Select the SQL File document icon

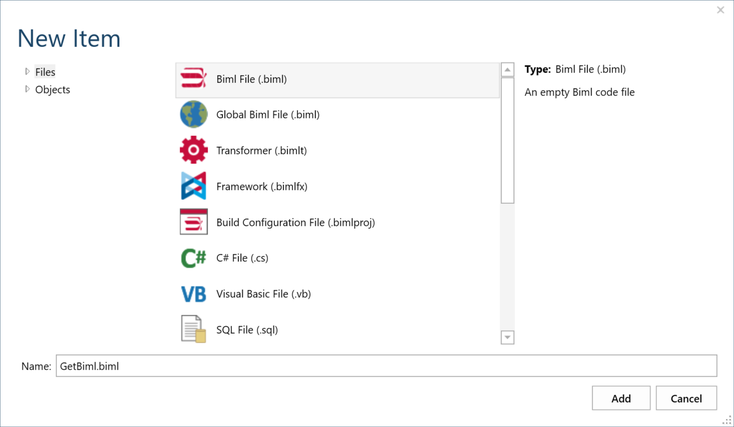click(193, 329)
